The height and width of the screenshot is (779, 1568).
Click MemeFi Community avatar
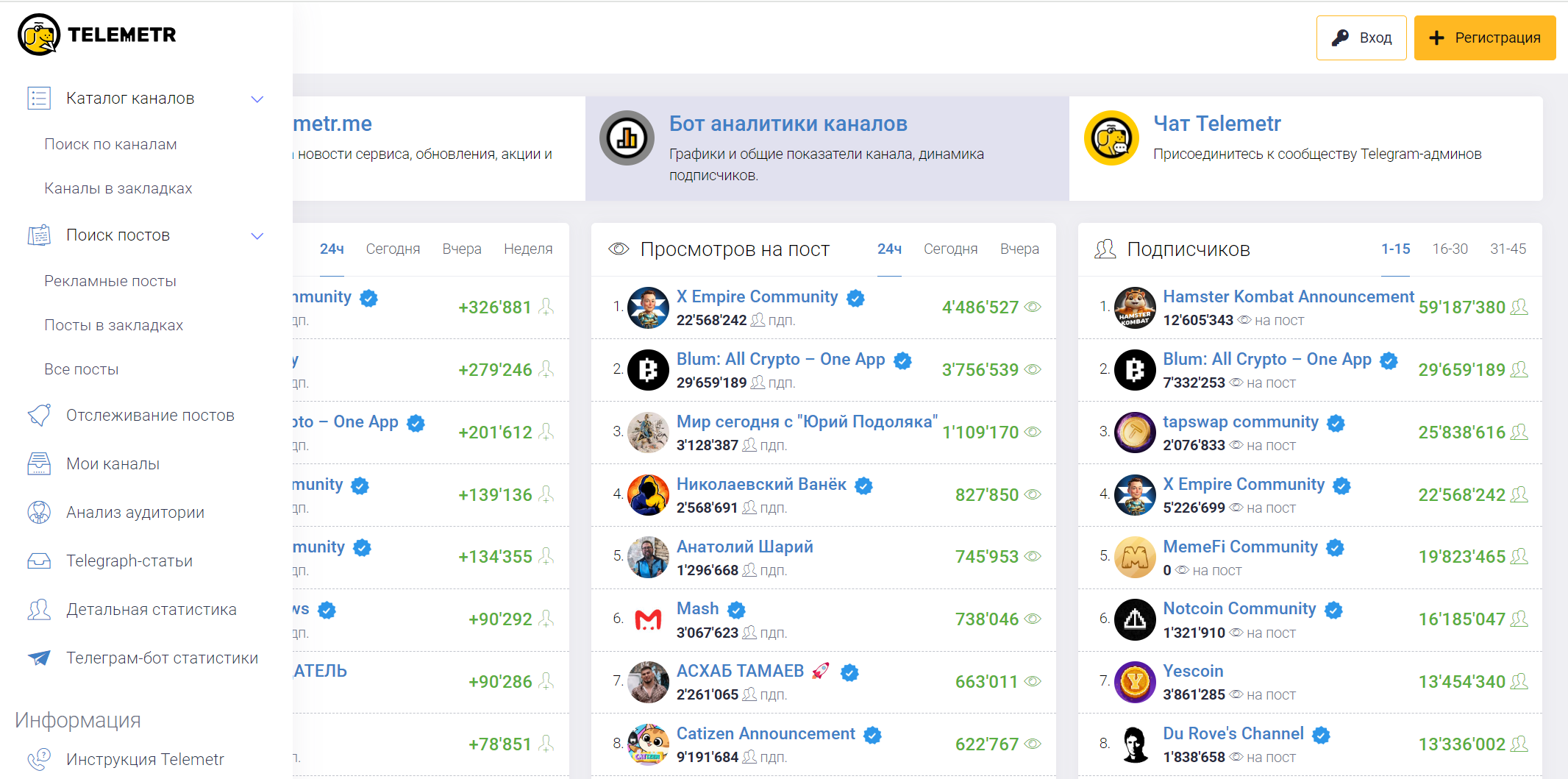(1135, 557)
